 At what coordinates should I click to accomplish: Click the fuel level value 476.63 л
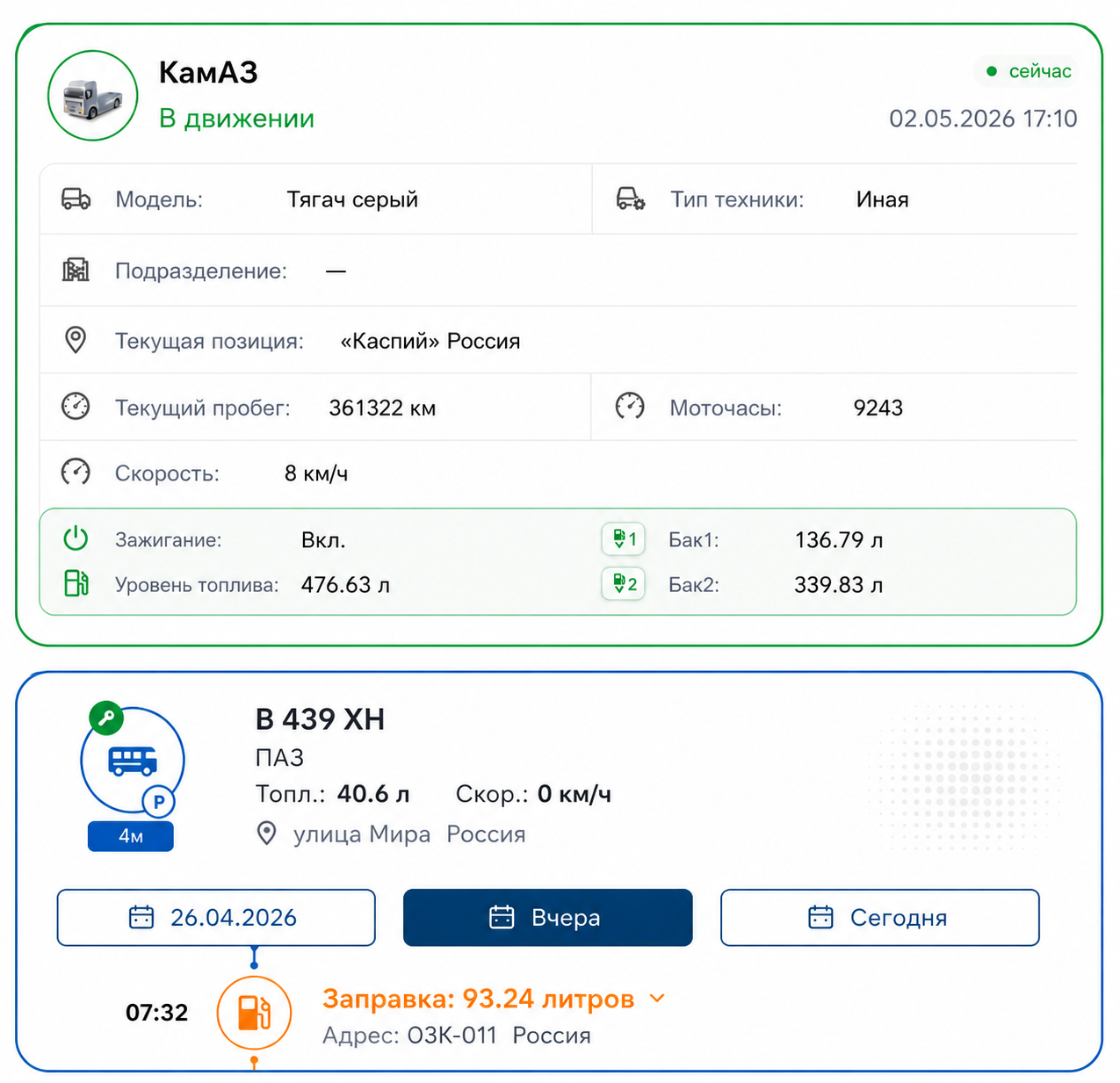pos(345,585)
